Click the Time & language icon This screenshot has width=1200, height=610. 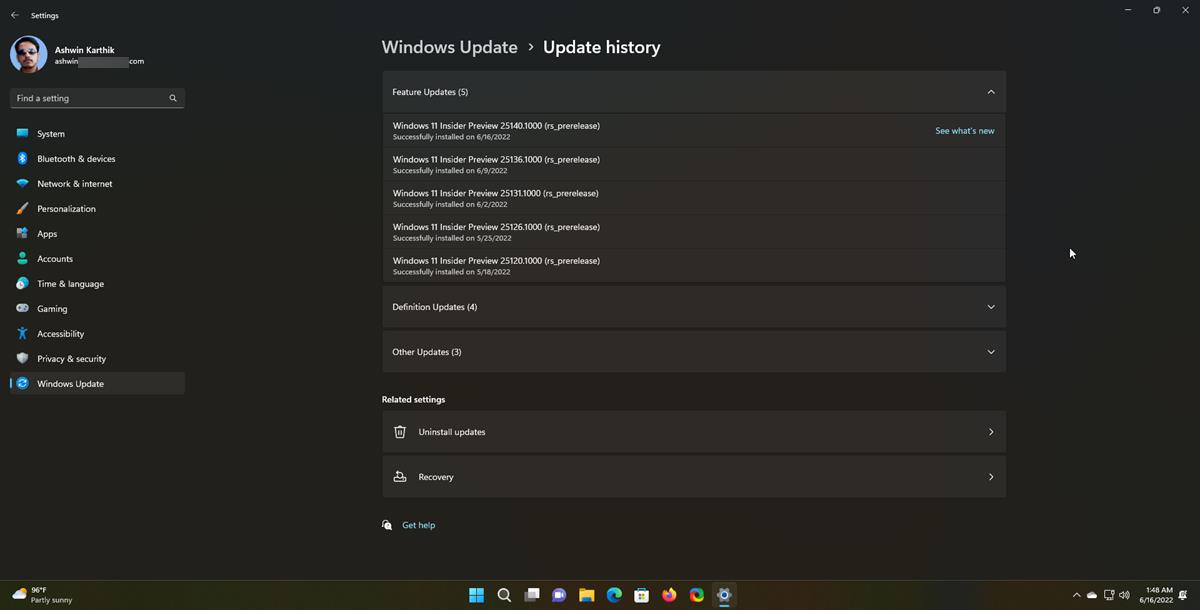23,283
